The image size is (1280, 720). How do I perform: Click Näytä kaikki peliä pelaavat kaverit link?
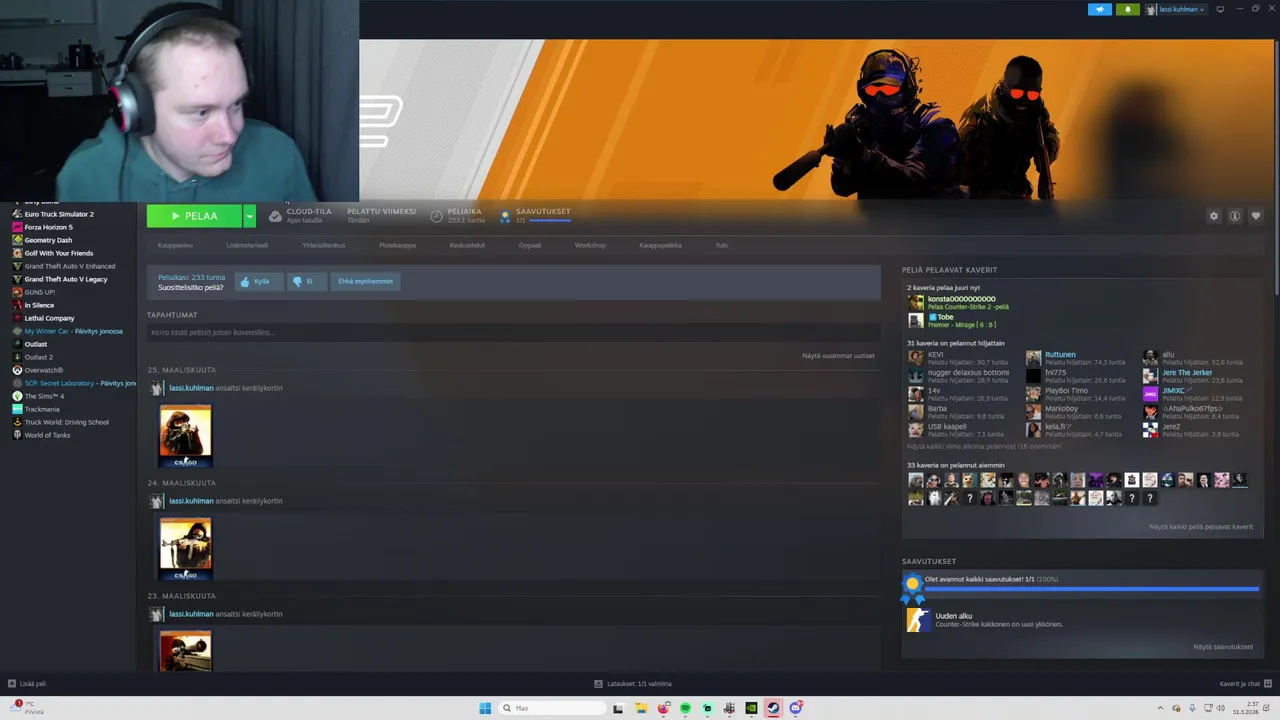(x=1201, y=527)
